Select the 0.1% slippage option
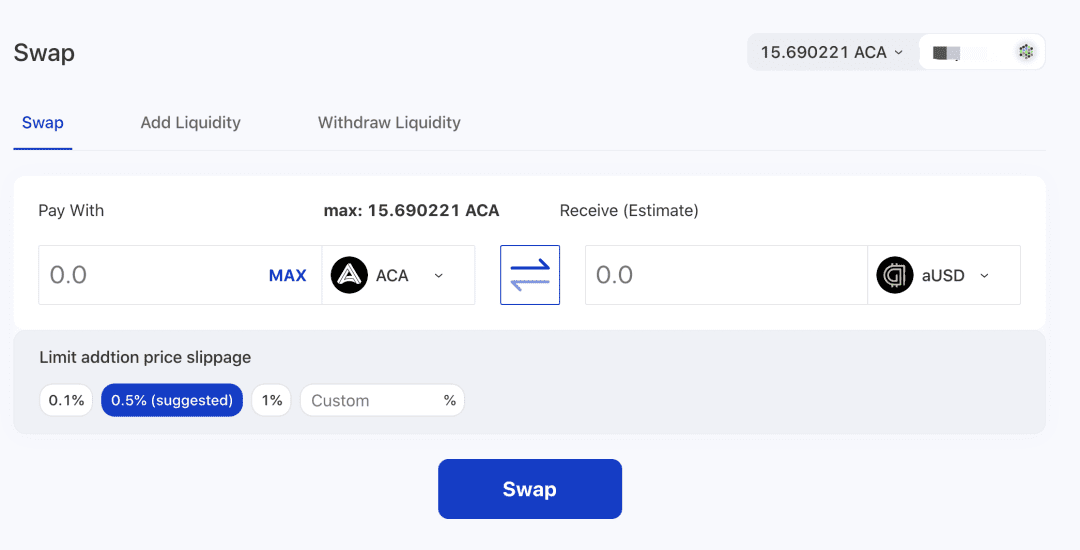 click(x=66, y=400)
